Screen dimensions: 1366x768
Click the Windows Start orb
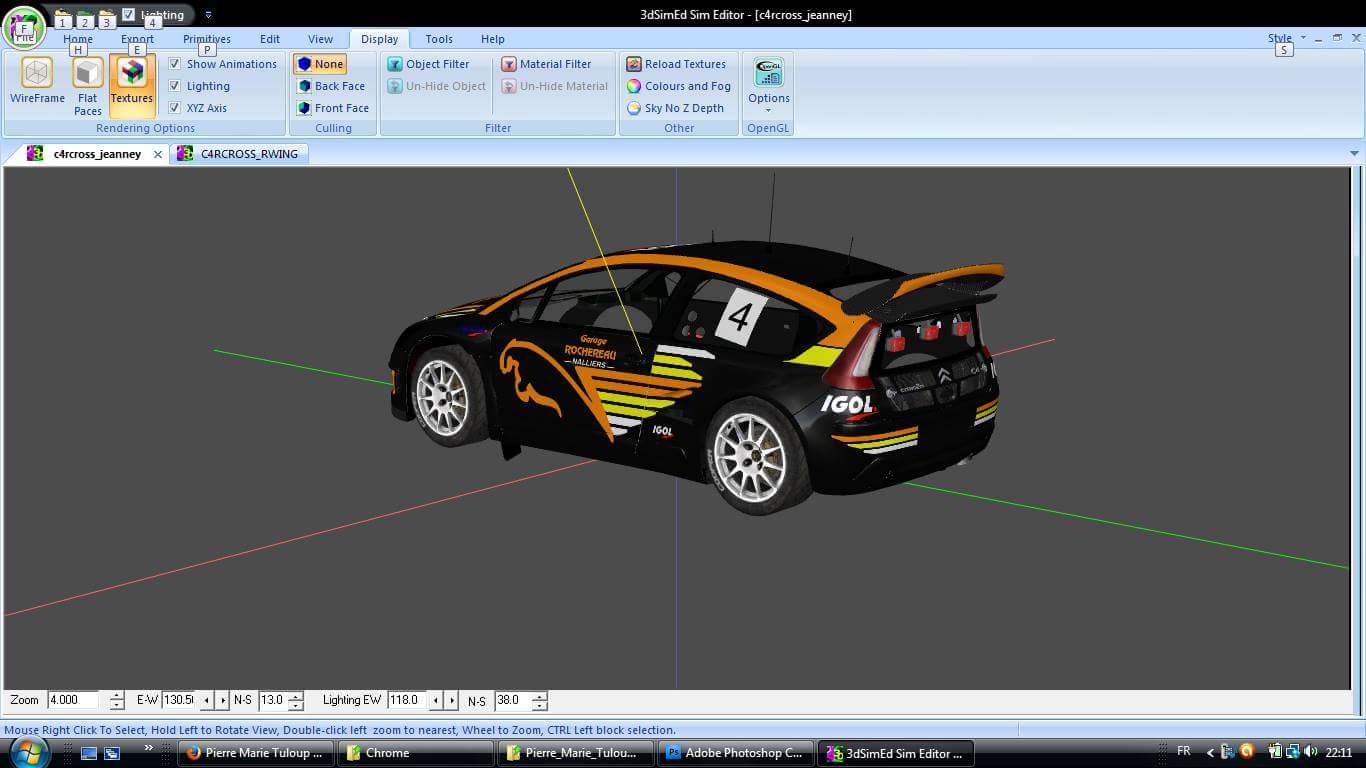(x=30, y=752)
